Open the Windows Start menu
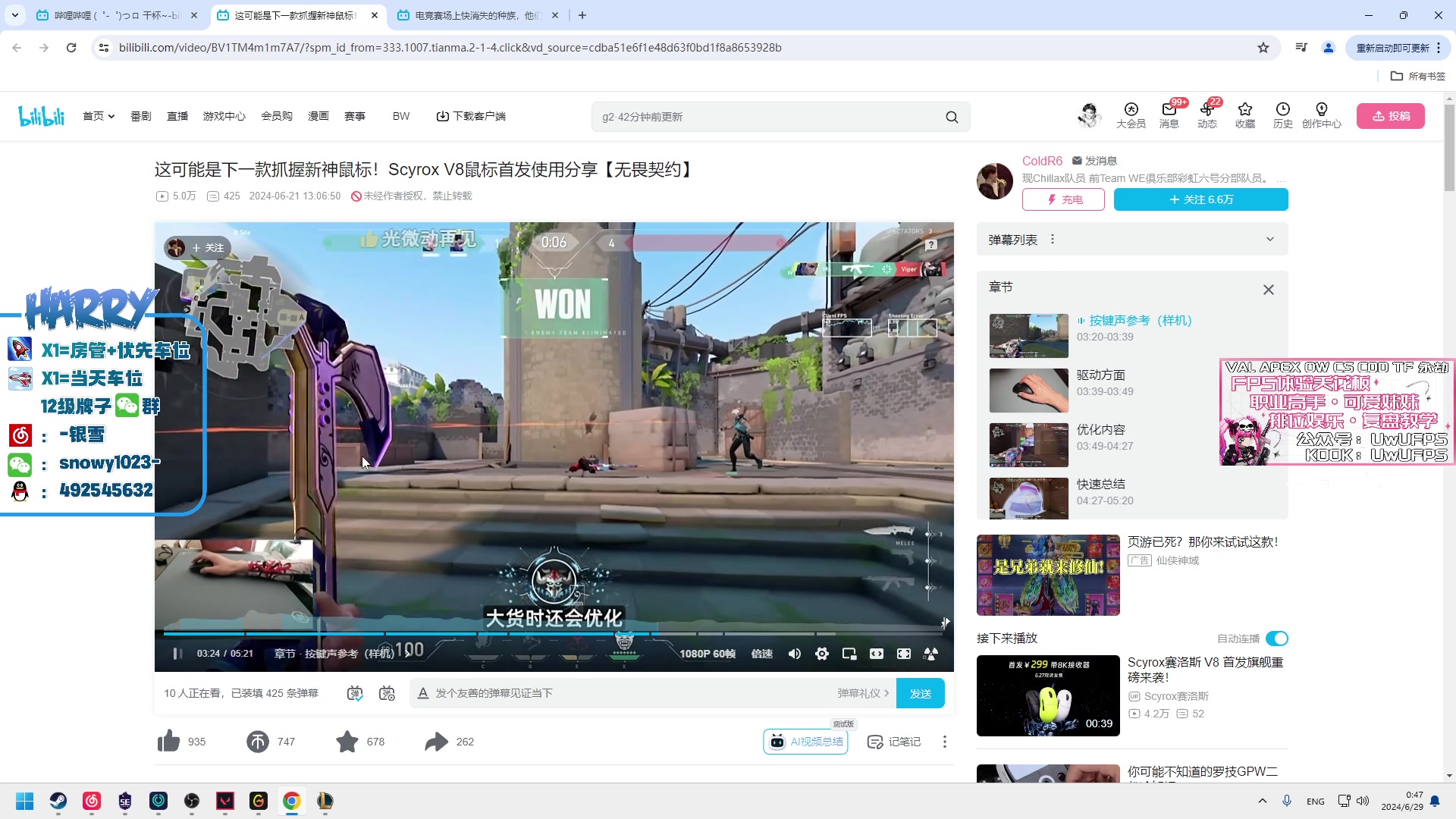This screenshot has height=819, width=1456. 25,801
